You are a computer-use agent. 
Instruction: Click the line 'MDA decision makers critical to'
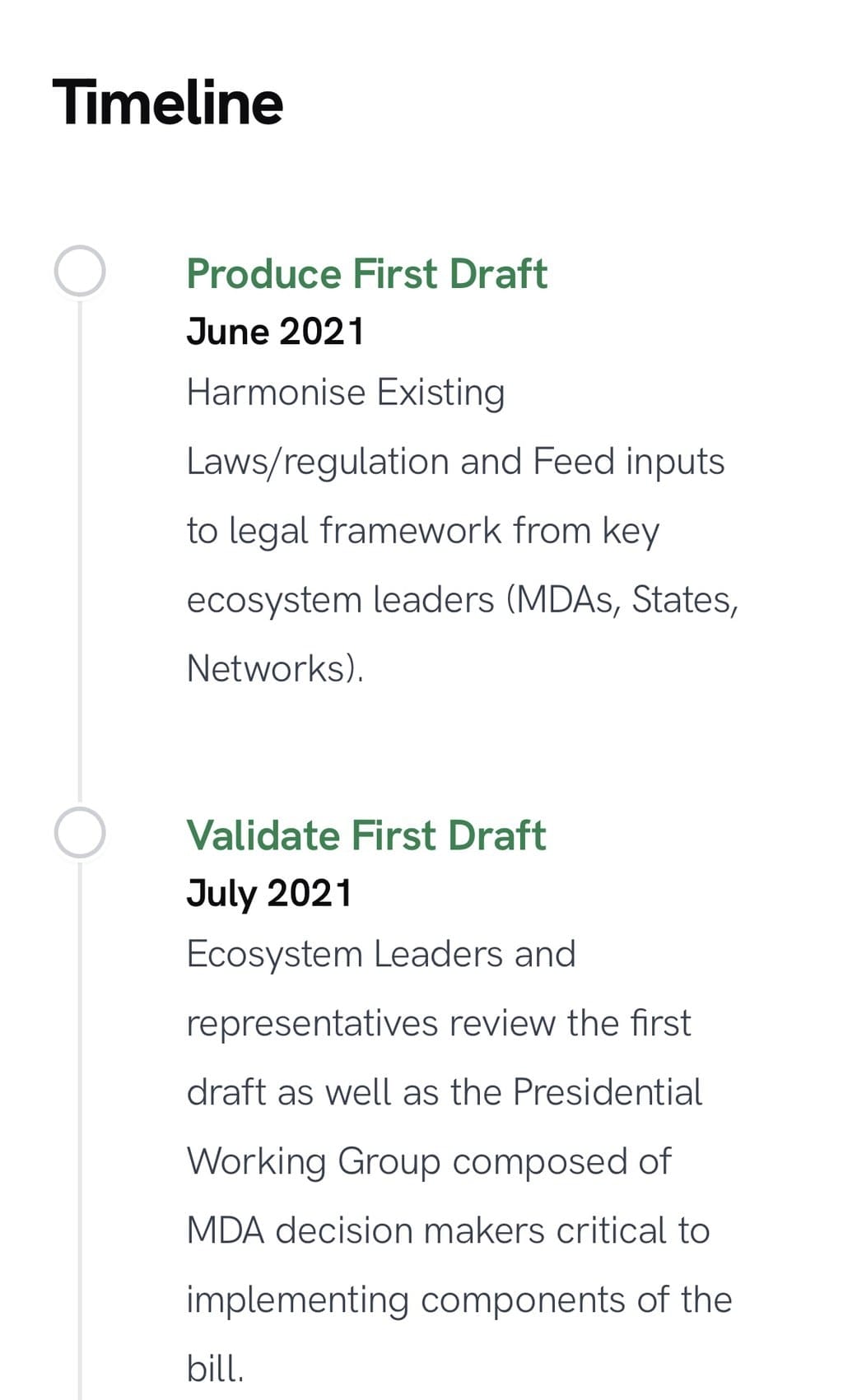[448, 1231]
